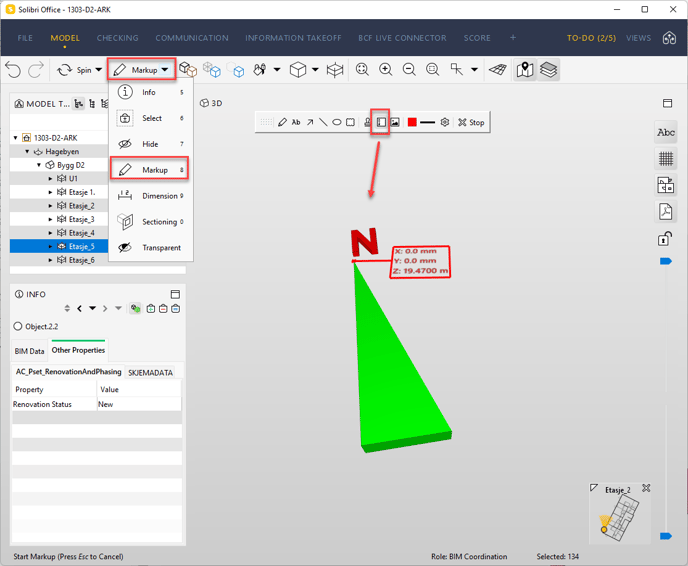
Task: Pick the Ab text markup tool
Action: point(296,122)
